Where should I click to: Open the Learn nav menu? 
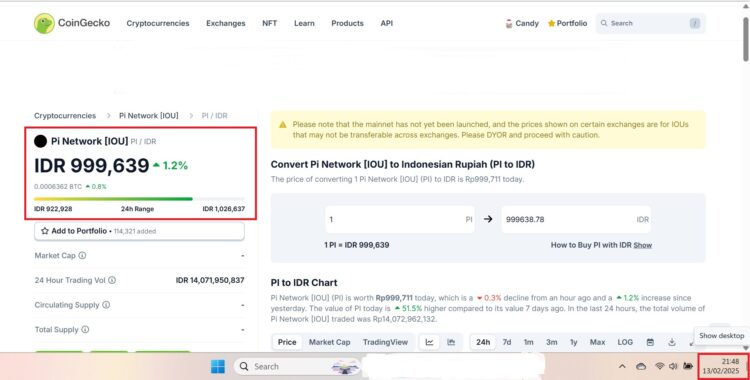click(x=304, y=23)
